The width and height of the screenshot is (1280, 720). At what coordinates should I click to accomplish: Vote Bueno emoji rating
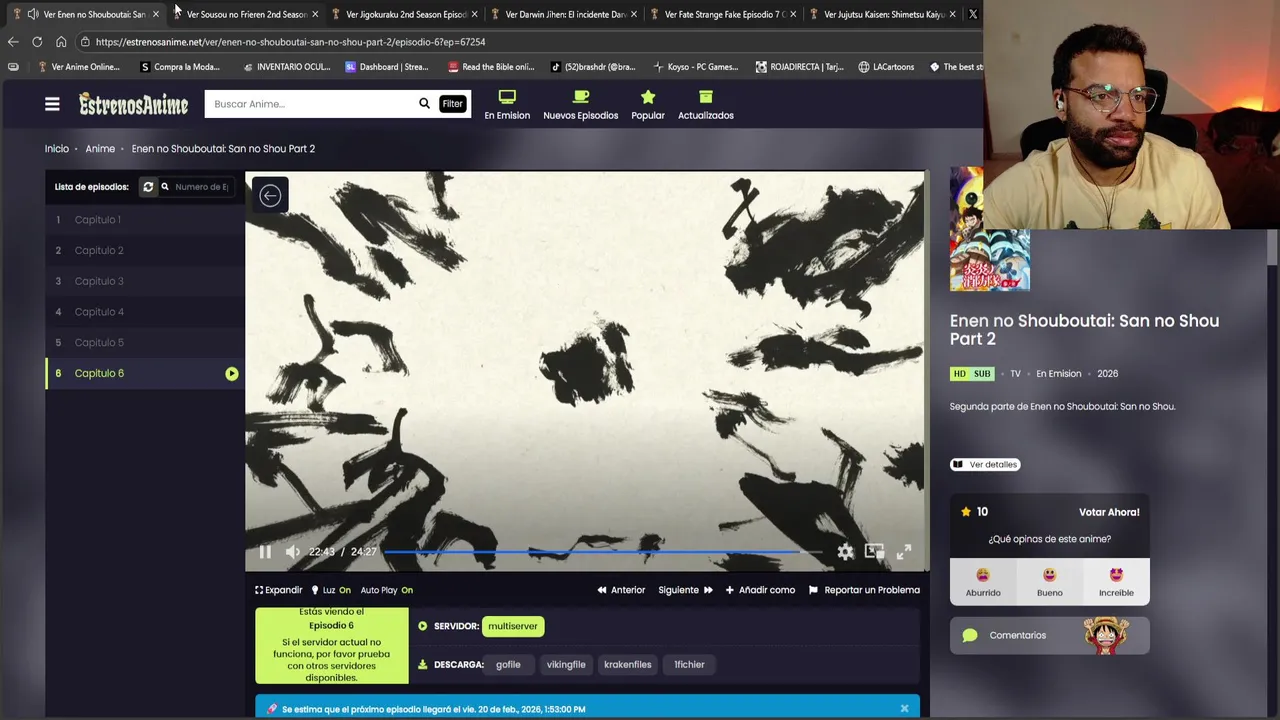point(1050,582)
